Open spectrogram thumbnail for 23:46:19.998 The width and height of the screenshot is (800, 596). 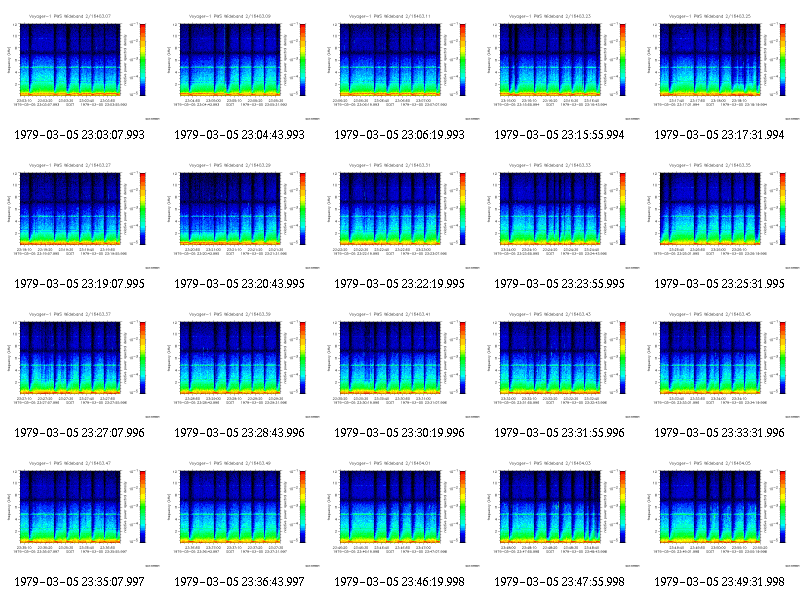click(x=400, y=514)
